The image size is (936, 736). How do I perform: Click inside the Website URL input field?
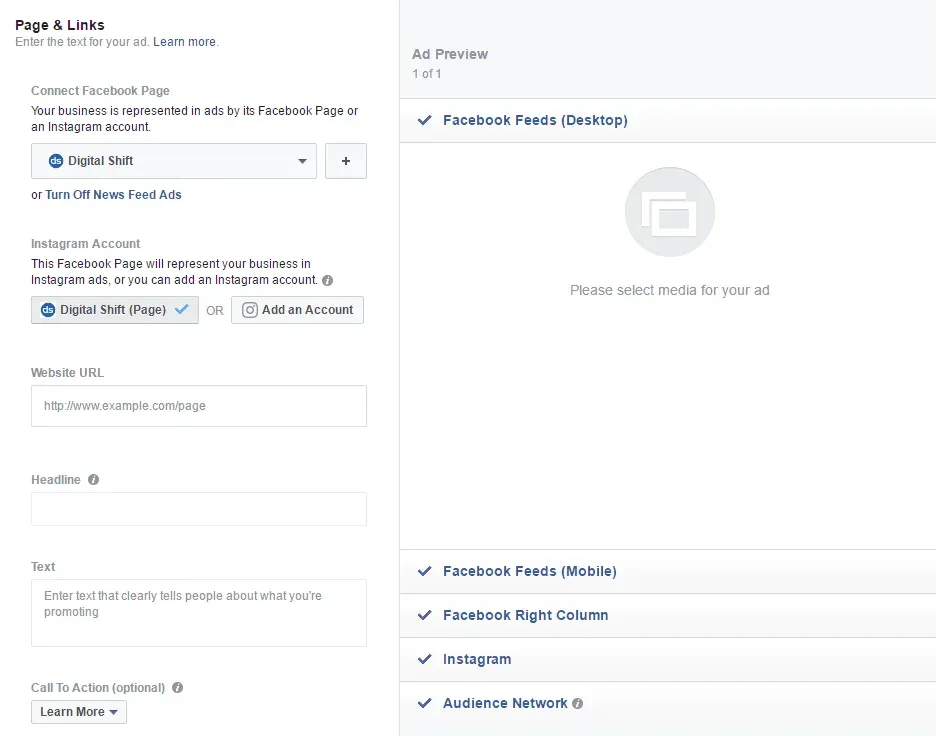click(x=198, y=406)
